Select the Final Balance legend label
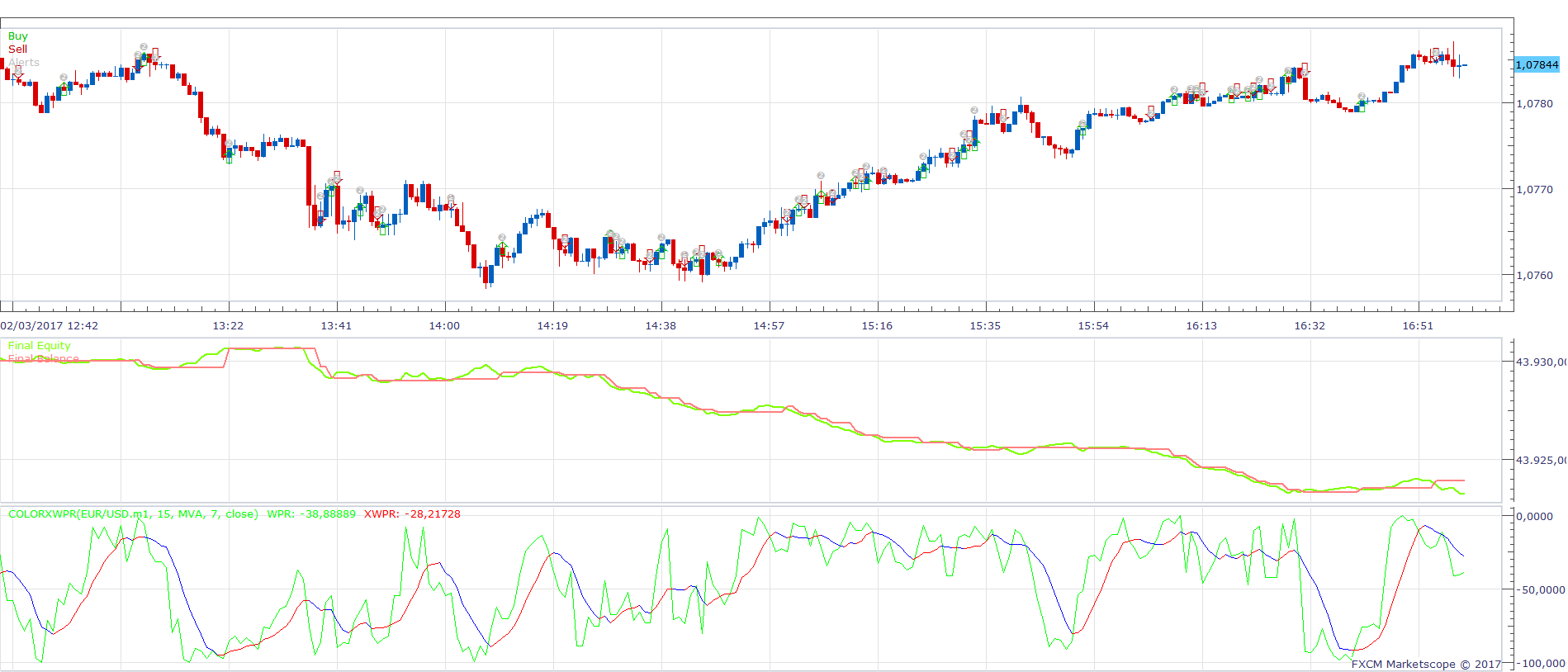The height and width of the screenshot is (672, 1568). click(43, 359)
